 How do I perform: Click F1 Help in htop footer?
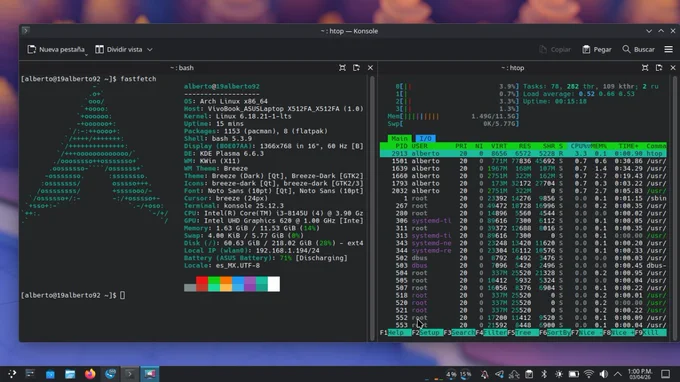395,333
